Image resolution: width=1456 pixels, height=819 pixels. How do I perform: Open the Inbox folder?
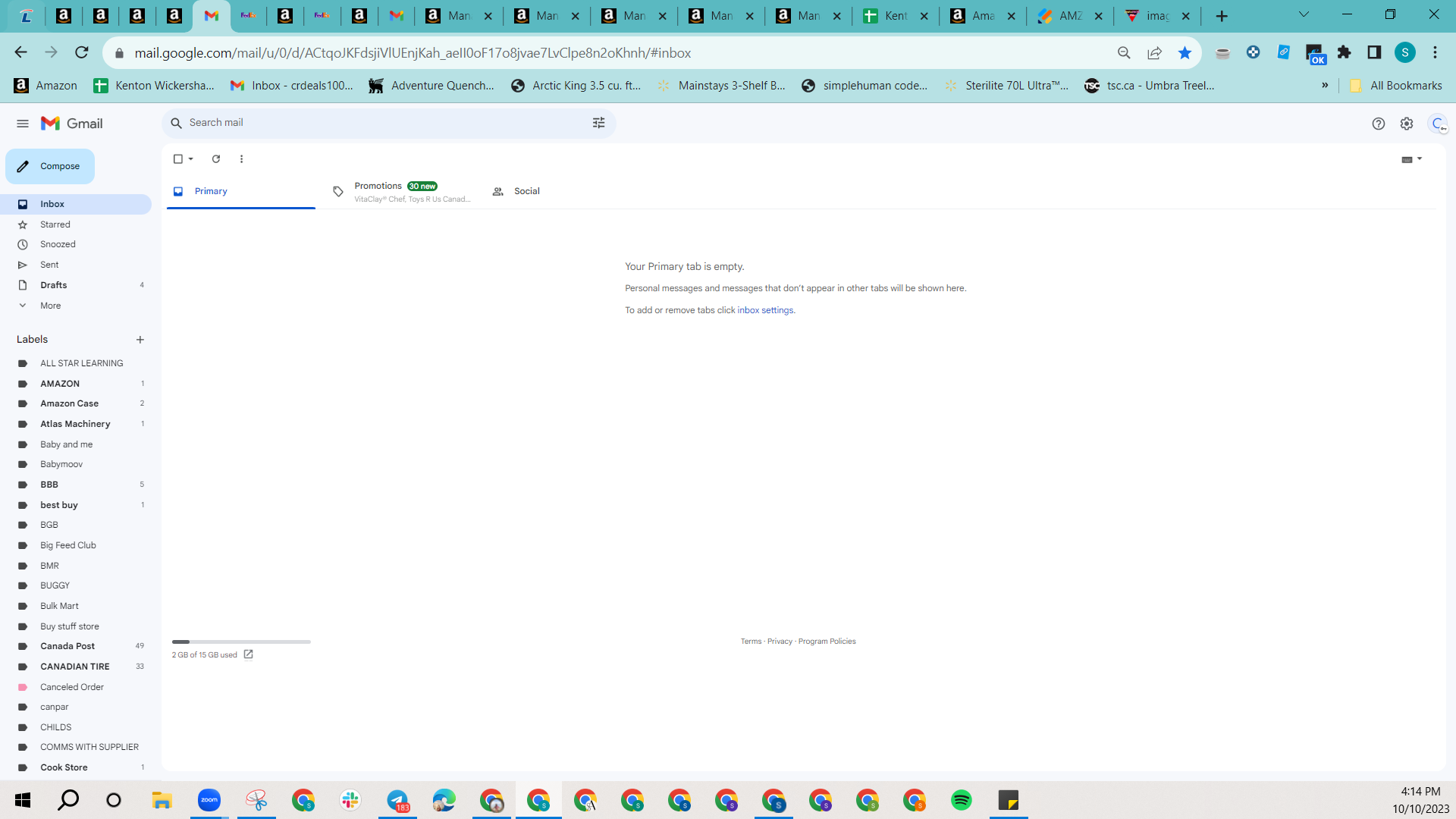pos(76,204)
